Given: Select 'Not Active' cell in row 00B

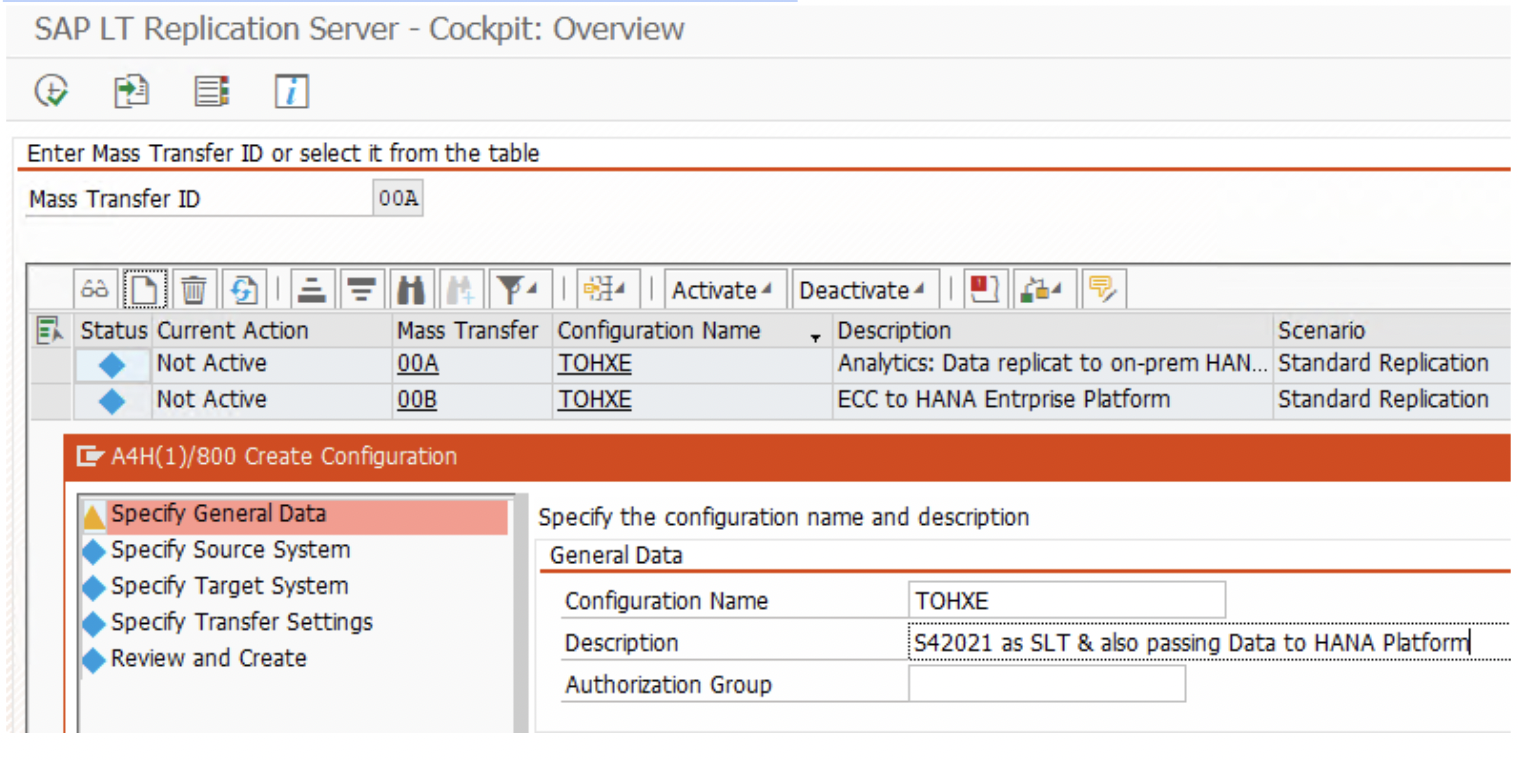Looking at the screenshot, I should 272,400.
